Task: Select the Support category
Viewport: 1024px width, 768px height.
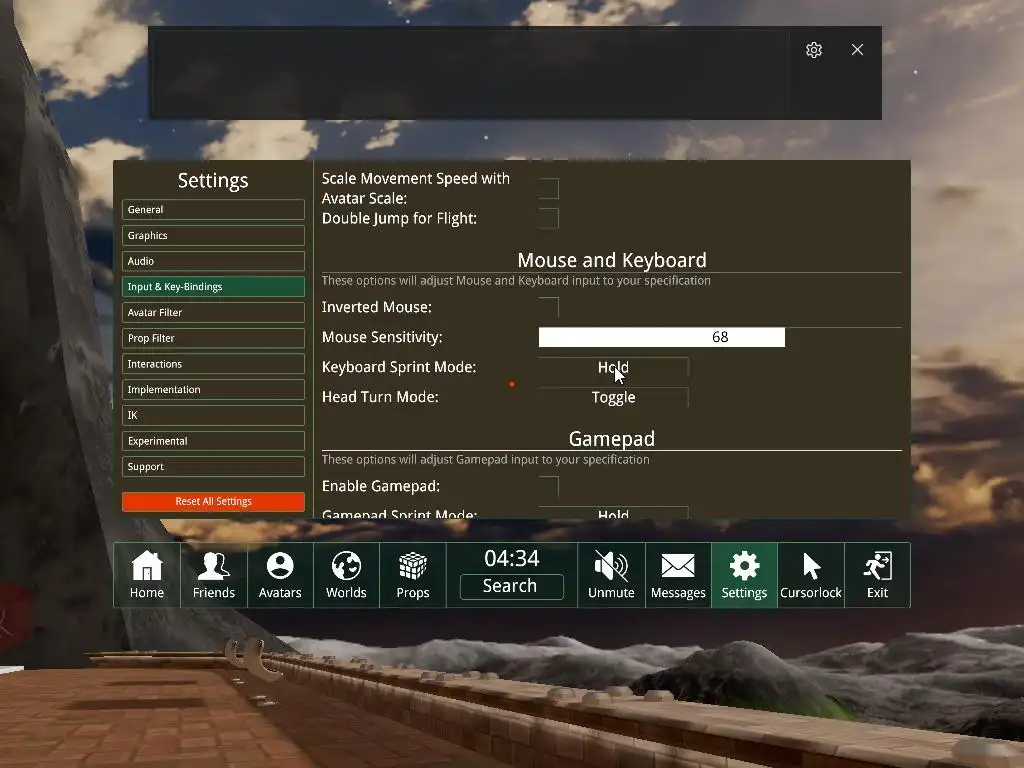Action: click(x=214, y=466)
